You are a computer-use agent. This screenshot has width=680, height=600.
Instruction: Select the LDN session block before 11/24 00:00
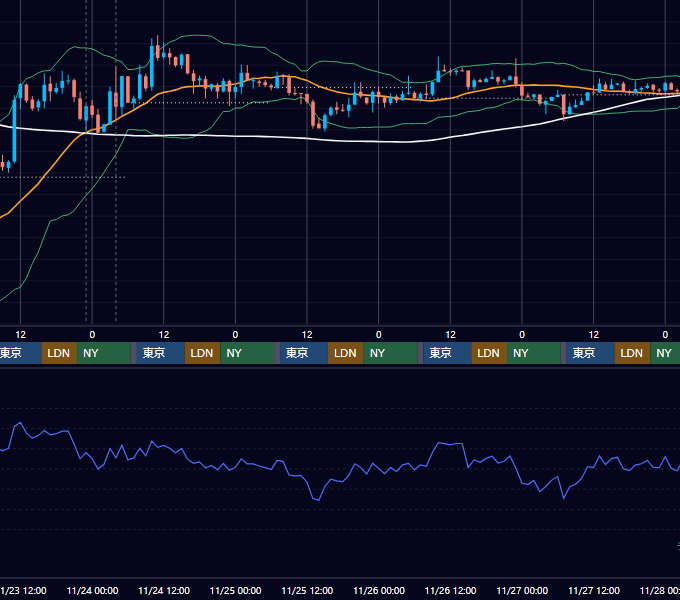point(59,353)
